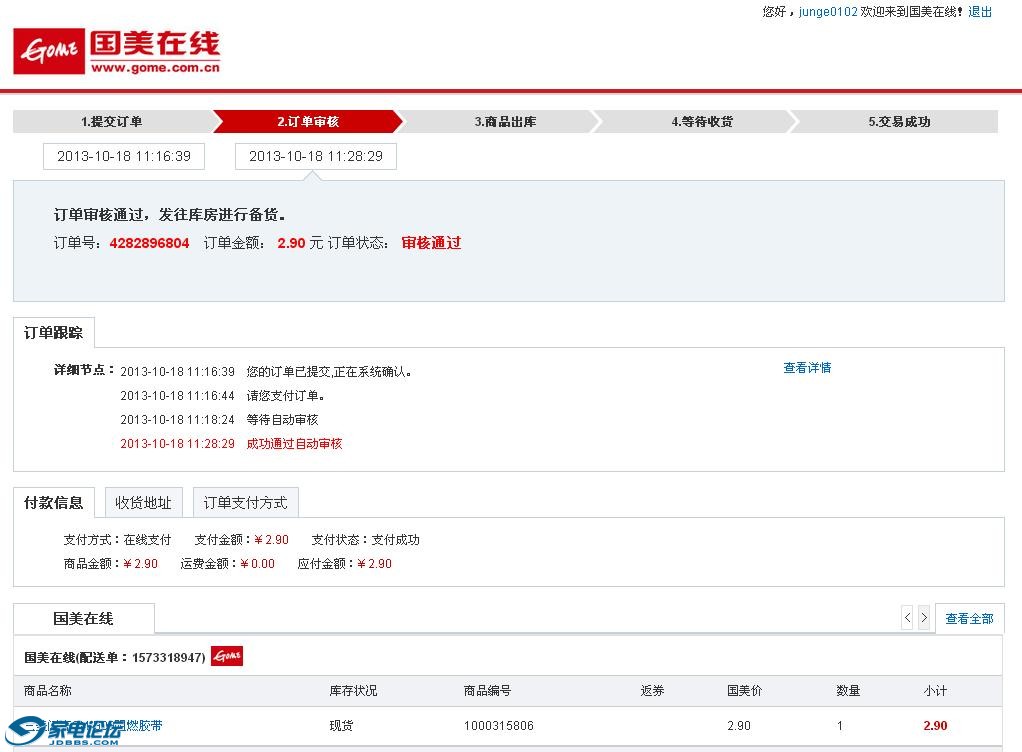Click 国美价 column header
The height and width of the screenshot is (752, 1022).
coord(744,691)
